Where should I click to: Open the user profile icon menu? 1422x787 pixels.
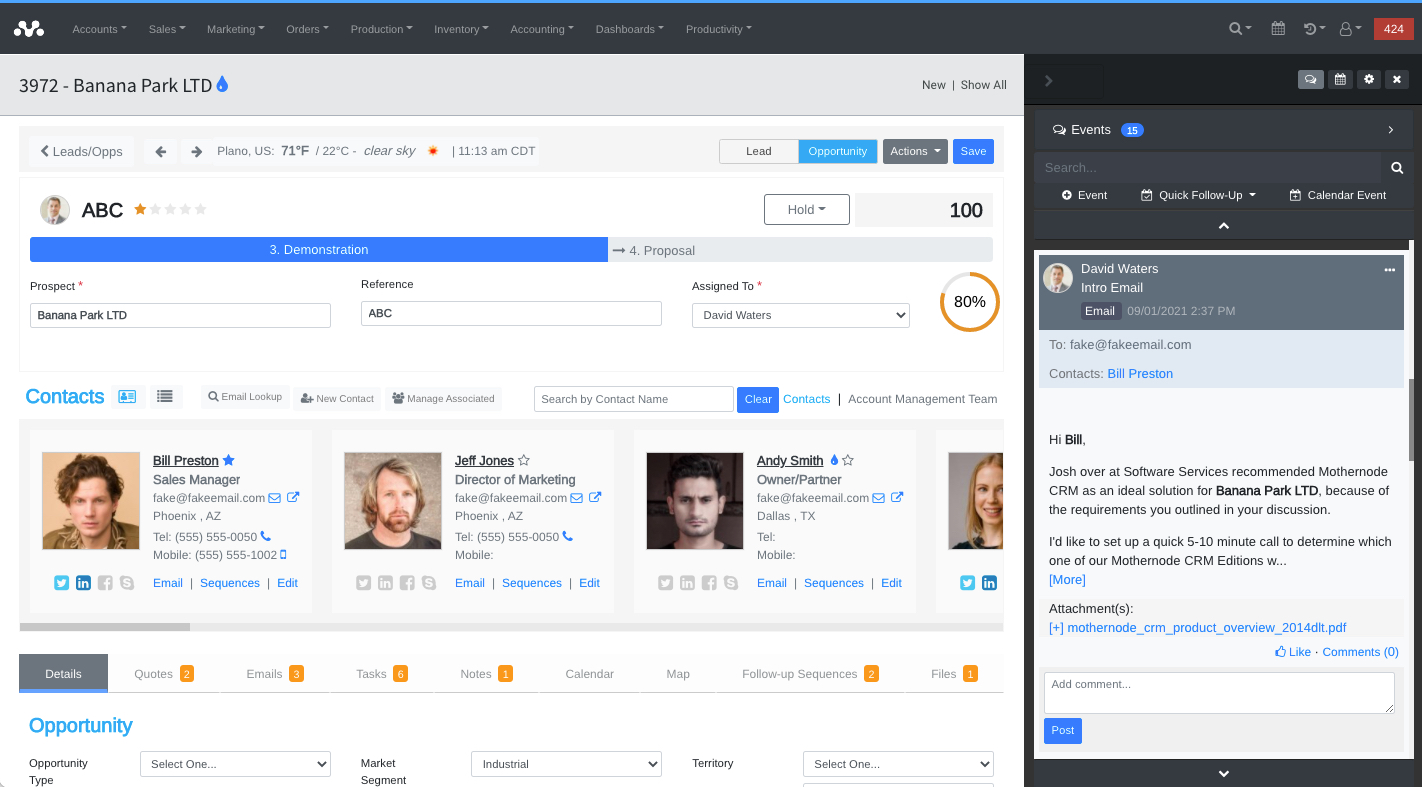1350,29
